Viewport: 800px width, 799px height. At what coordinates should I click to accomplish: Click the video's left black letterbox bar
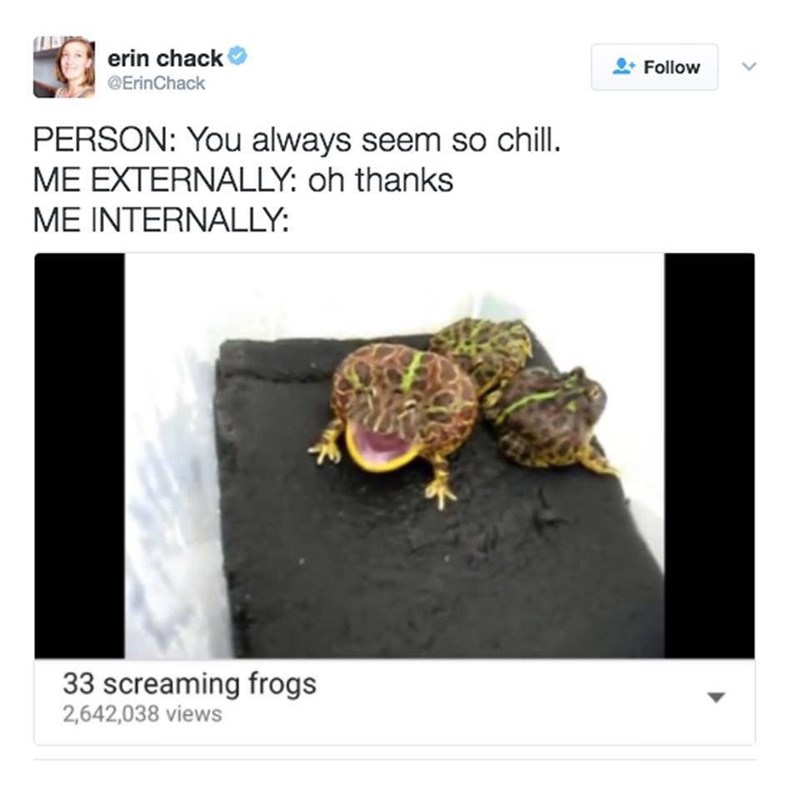(80, 456)
